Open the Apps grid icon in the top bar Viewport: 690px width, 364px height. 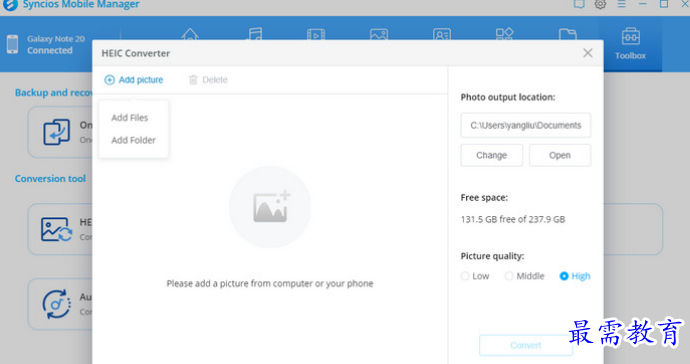[x=504, y=34]
